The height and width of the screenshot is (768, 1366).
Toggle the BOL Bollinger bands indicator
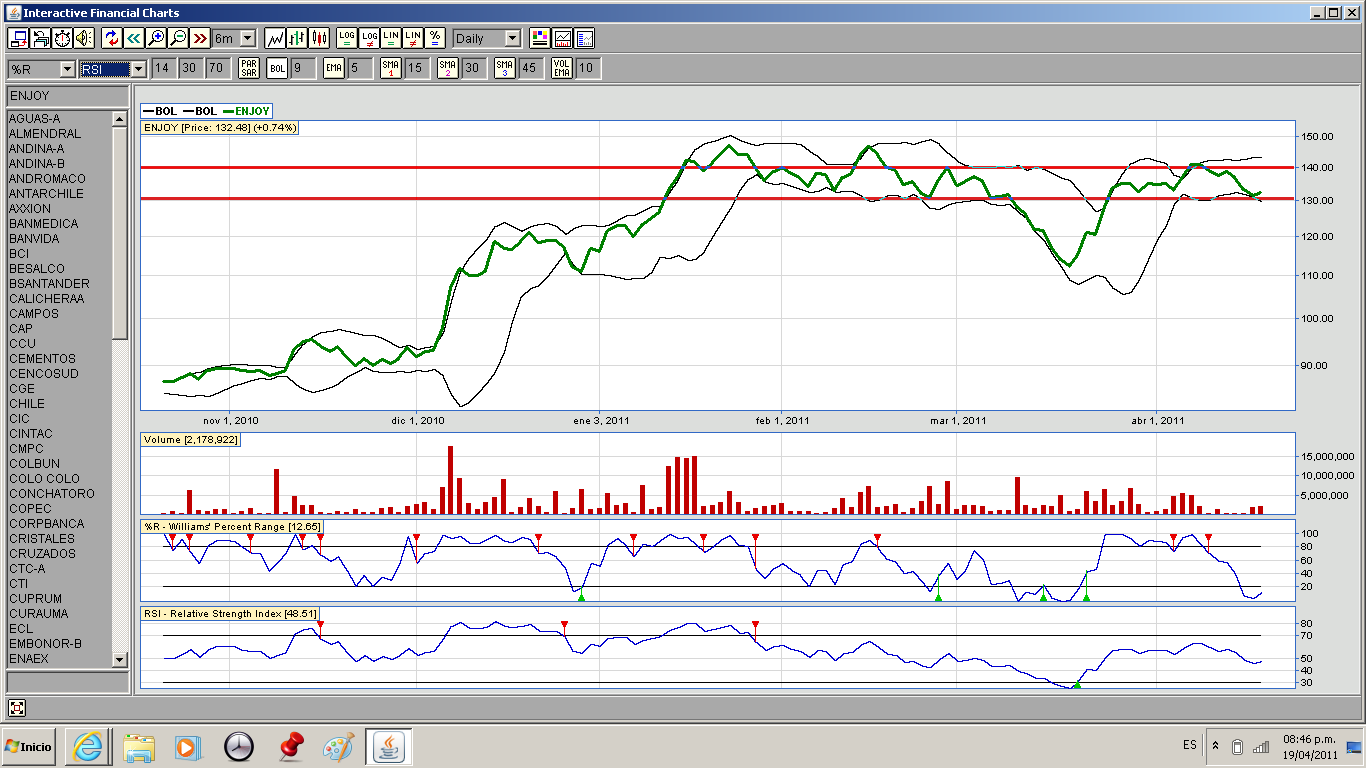(x=277, y=68)
